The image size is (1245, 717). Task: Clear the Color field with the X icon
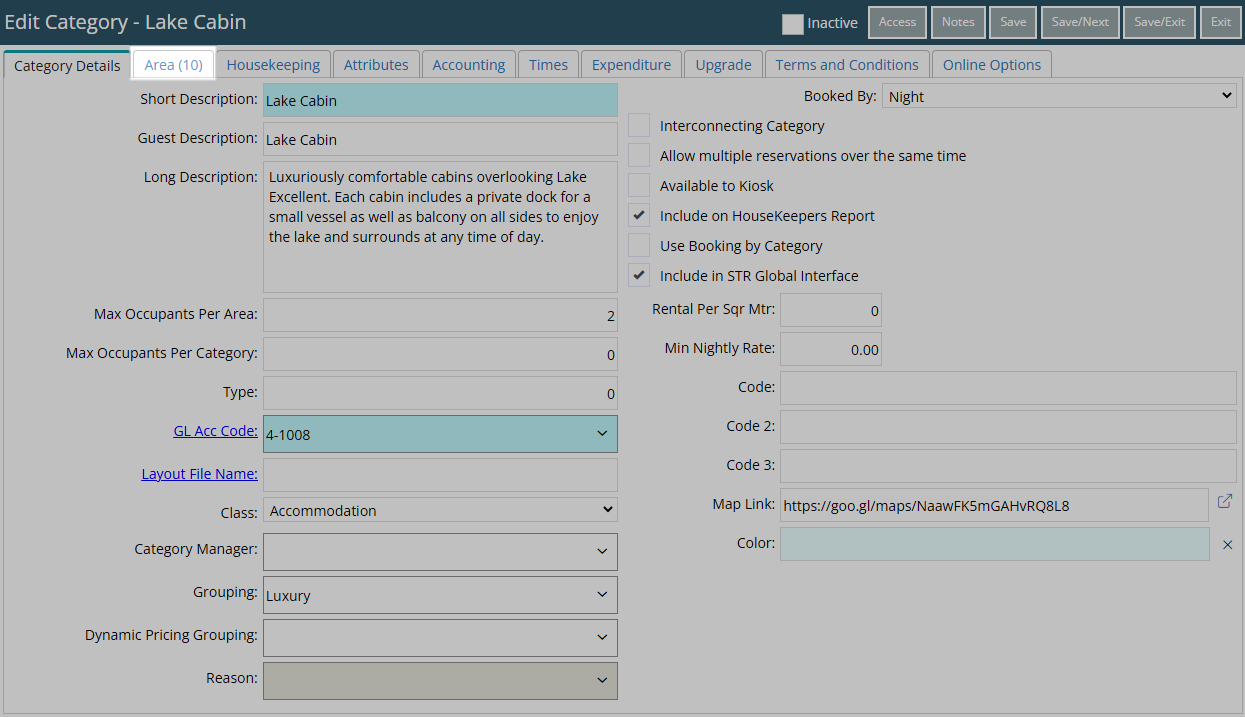coord(1227,545)
